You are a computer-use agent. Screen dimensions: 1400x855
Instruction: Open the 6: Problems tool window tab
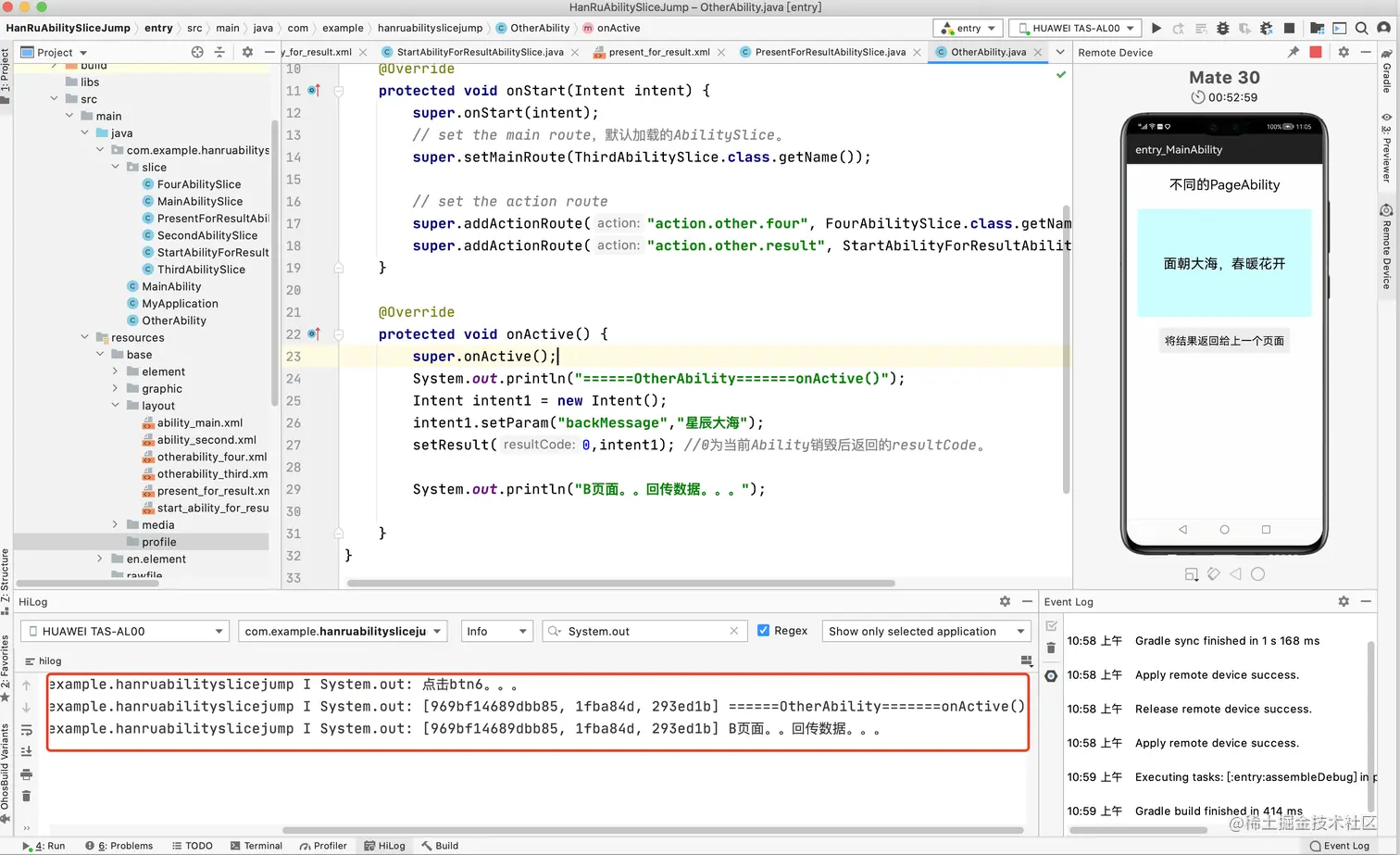point(119,846)
